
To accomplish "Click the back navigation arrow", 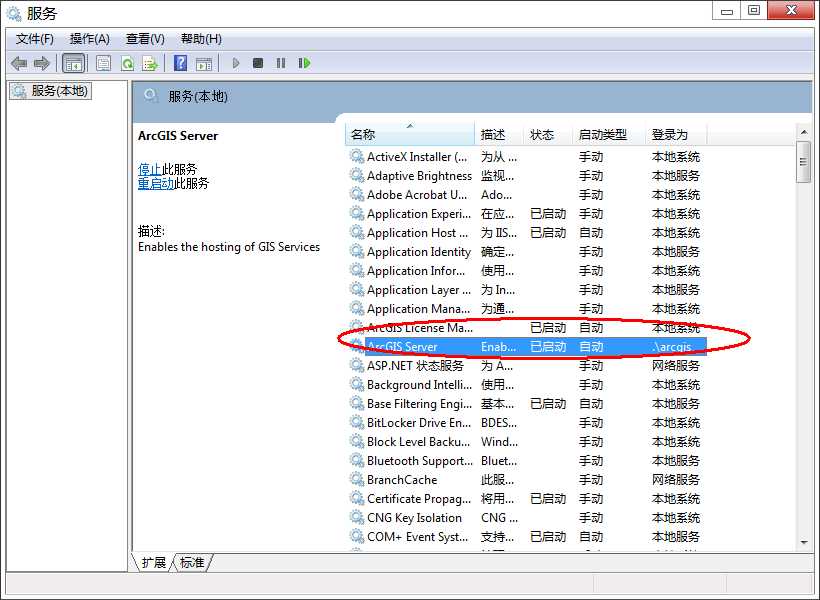I will pos(18,63).
